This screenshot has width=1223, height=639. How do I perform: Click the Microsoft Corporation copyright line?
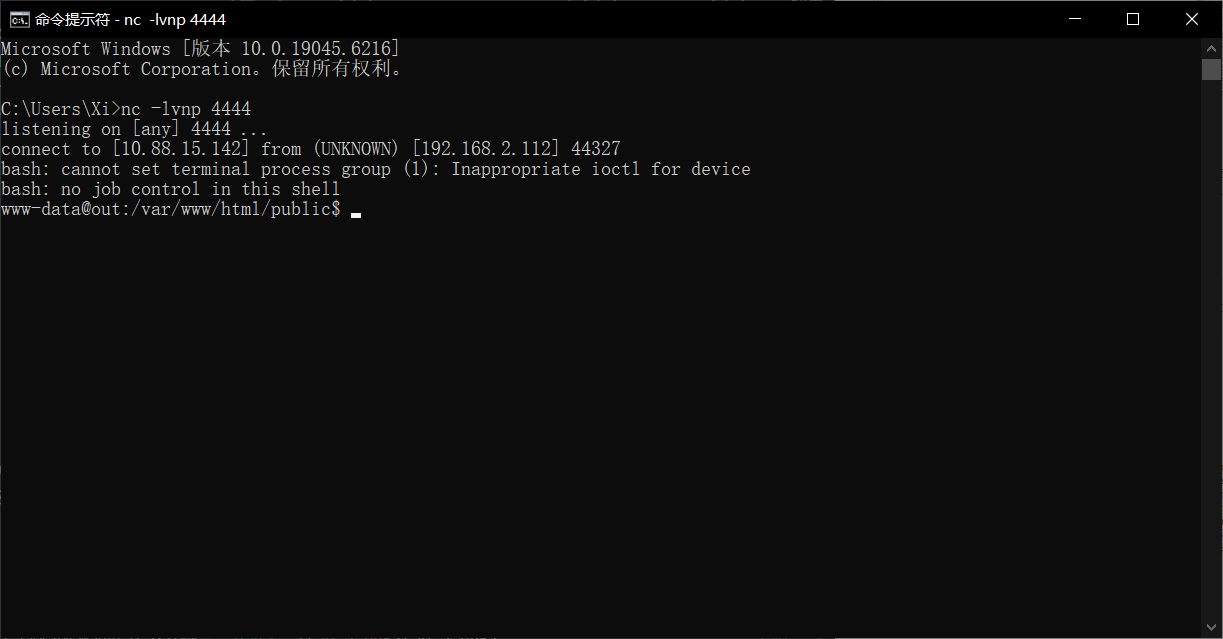click(201, 69)
